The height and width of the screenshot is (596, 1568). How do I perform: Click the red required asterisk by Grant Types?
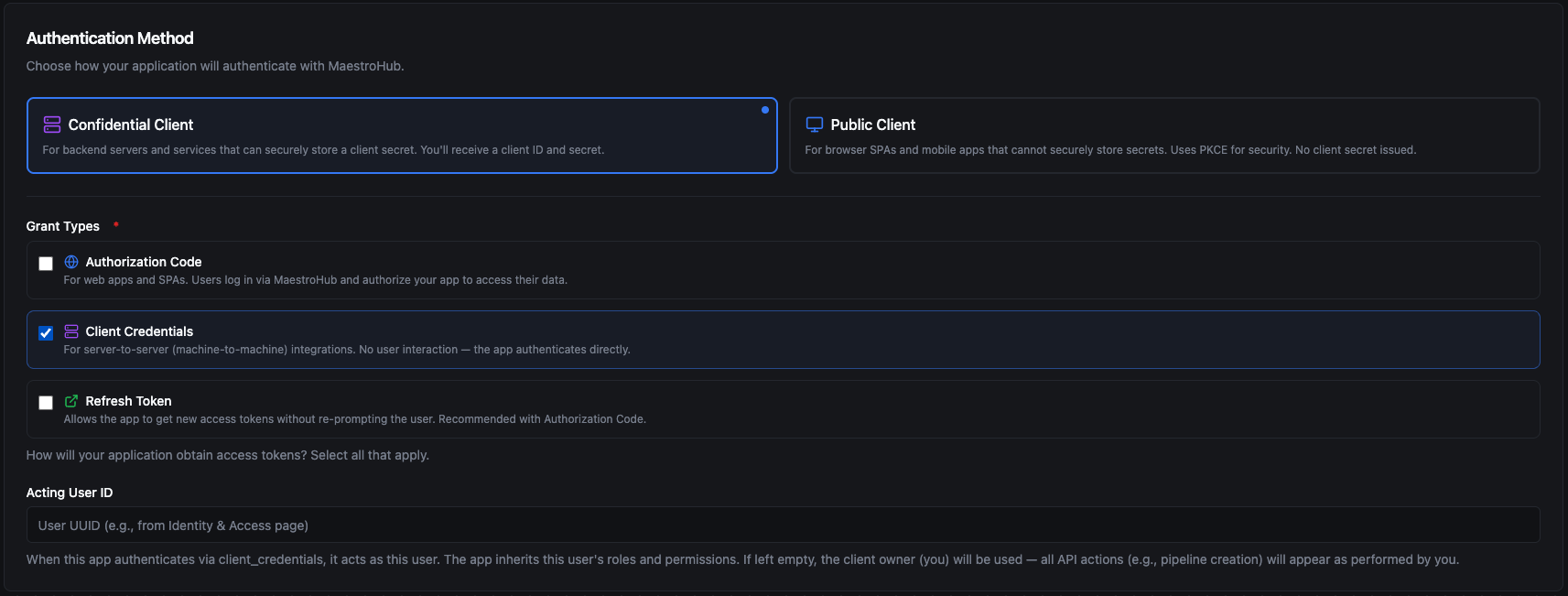tap(116, 224)
